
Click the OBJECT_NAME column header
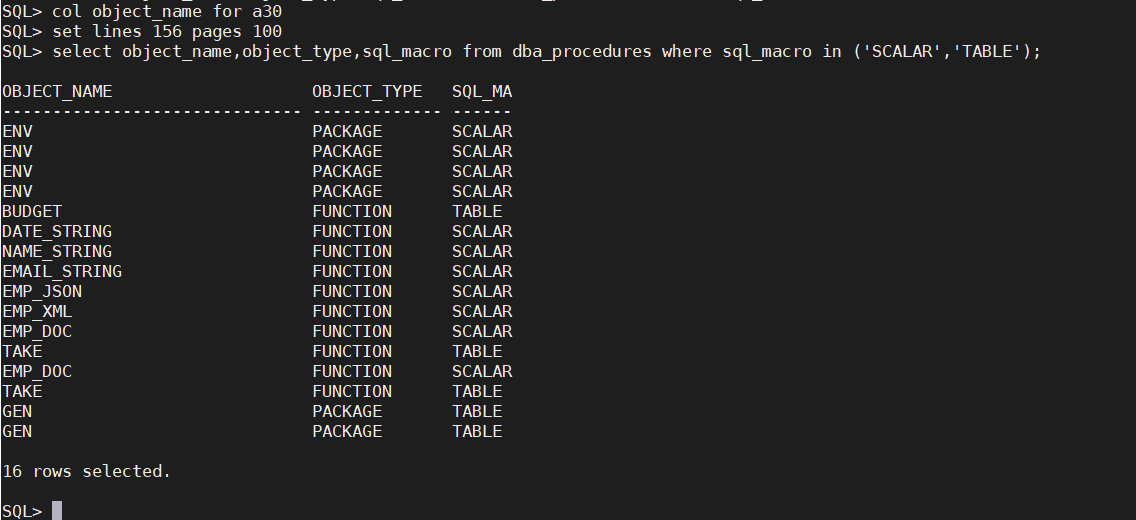pos(57,92)
